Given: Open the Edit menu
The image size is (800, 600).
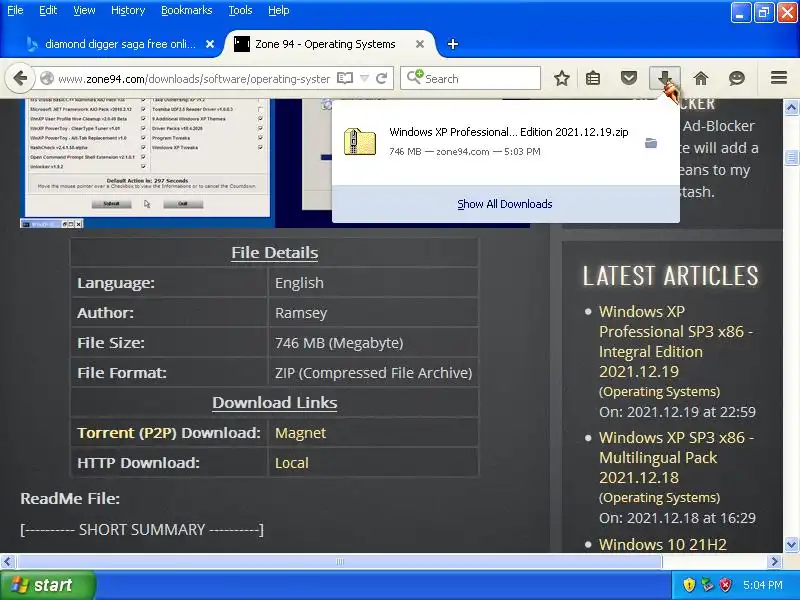Looking at the screenshot, I should pyautogui.click(x=48, y=10).
